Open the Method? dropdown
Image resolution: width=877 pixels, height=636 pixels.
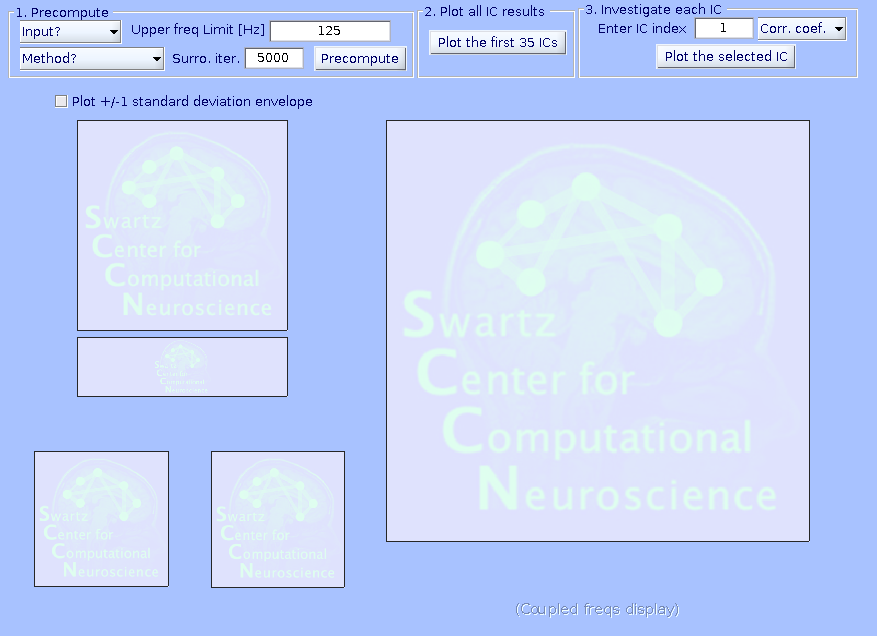[92, 58]
